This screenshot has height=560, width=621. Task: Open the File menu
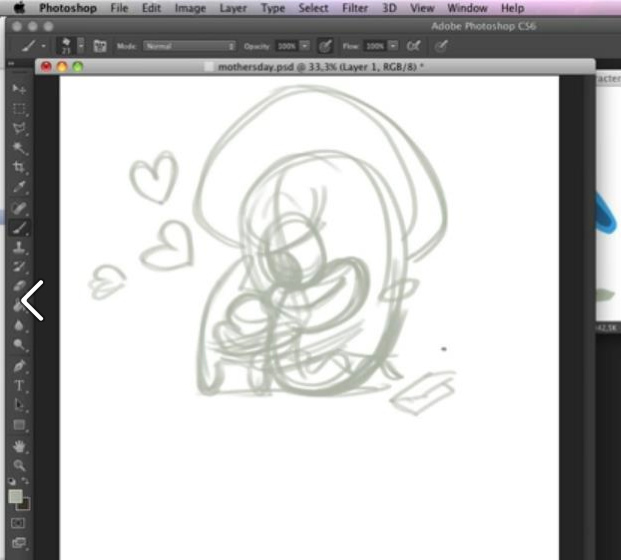click(119, 8)
